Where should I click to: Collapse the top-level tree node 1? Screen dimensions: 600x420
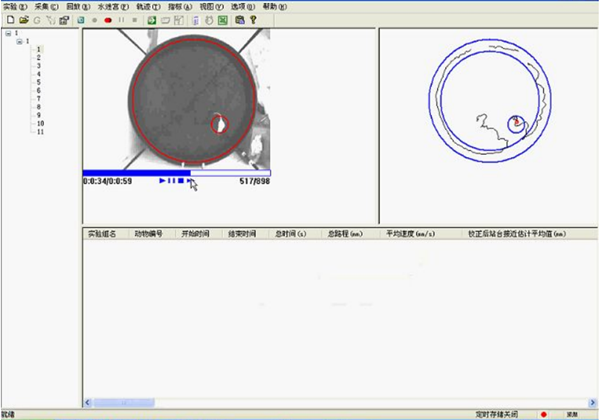pyautogui.click(x=8, y=33)
